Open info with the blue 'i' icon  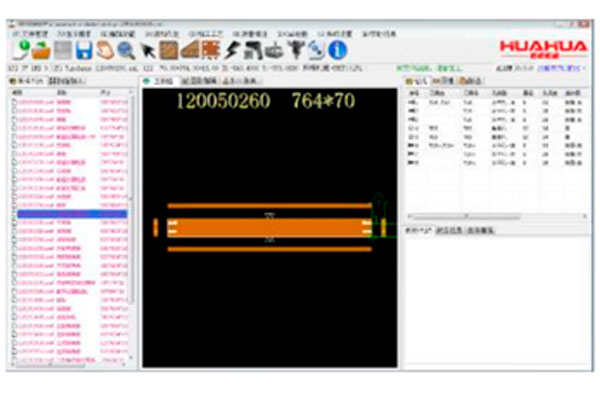coord(337,51)
